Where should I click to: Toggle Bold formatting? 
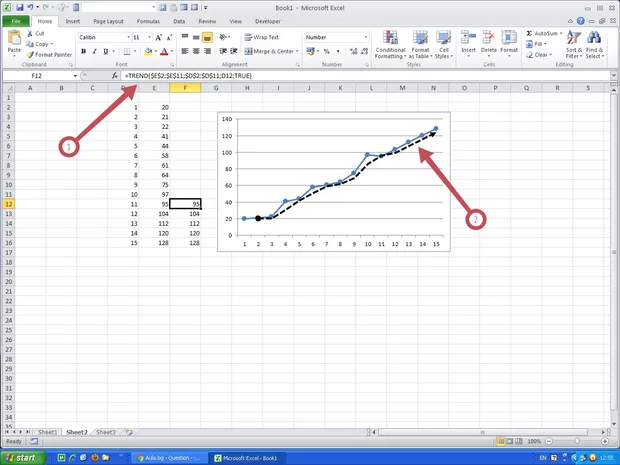click(x=83, y=51)
